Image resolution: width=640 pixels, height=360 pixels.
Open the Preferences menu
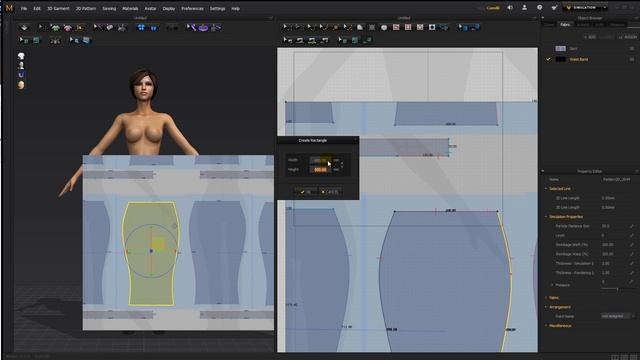tap(192, 9)
